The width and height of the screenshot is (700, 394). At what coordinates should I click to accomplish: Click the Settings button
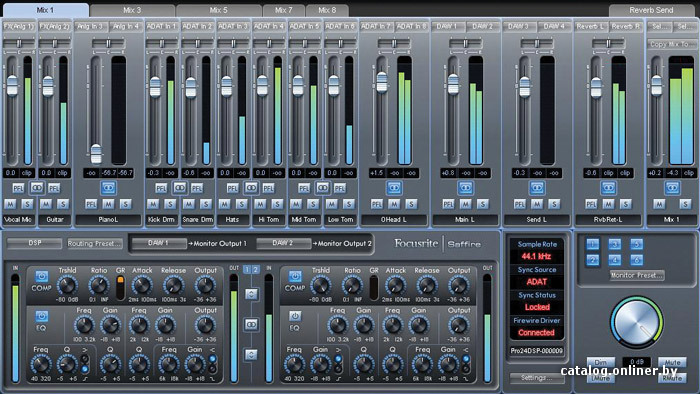point(536,378)
